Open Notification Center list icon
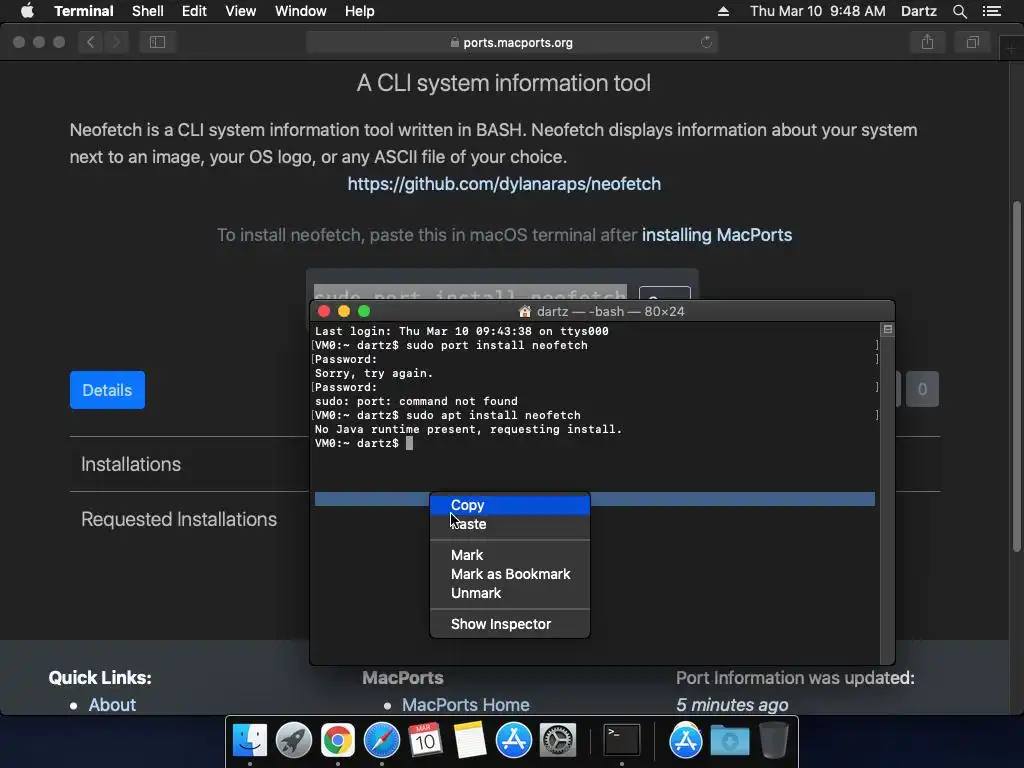The height and width of the screenshot is (768, 1024). coord(991,11)
